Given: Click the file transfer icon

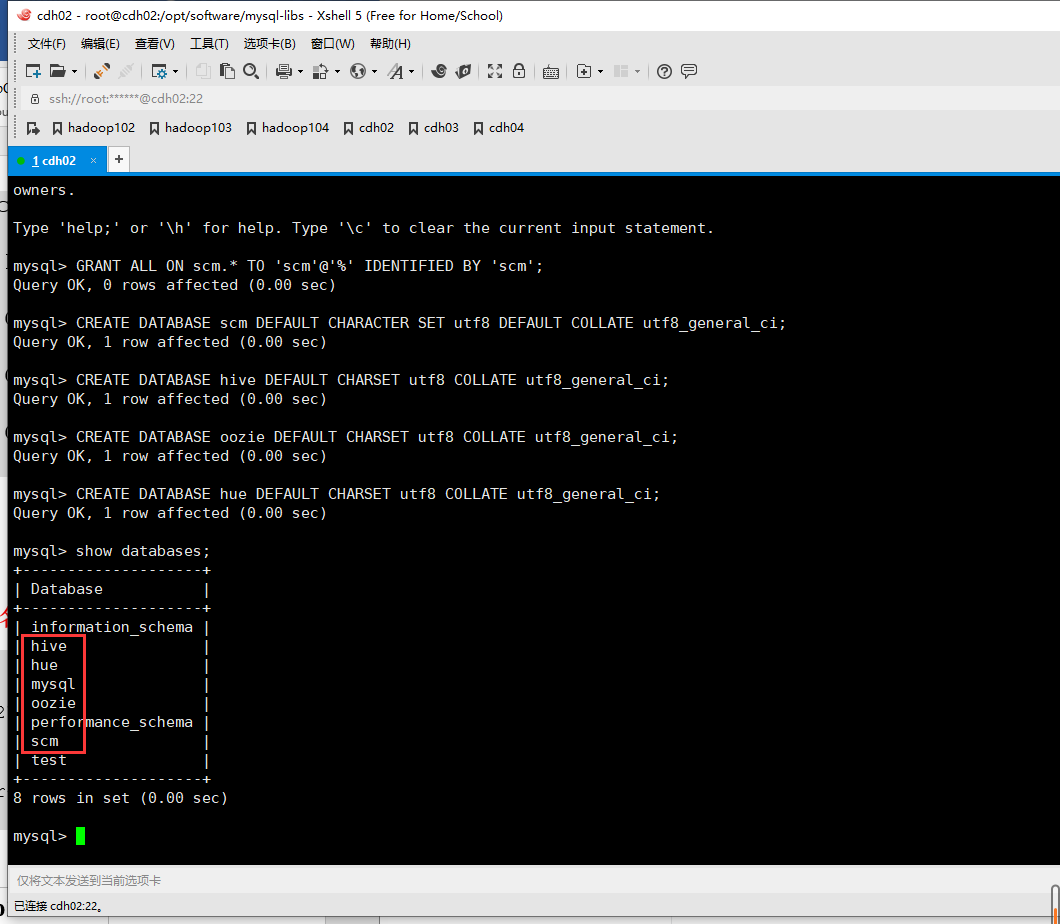Looking at the screenshot, I should [x=320, y=71].
